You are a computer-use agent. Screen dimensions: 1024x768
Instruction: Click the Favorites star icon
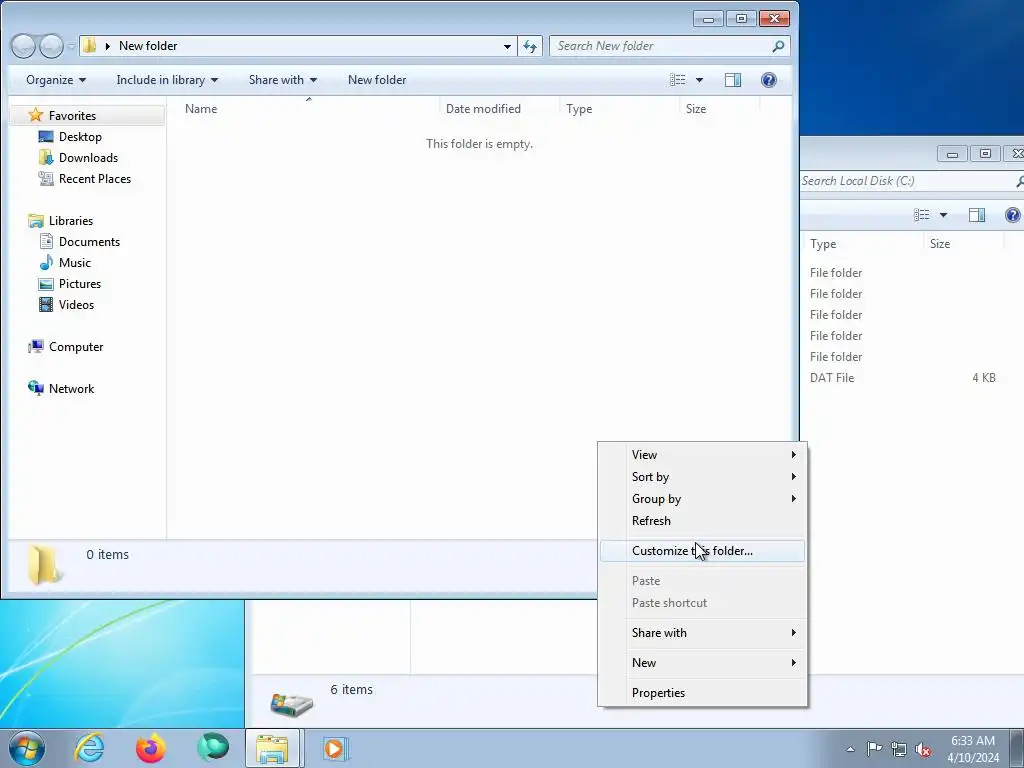pyautogui.click(x=35, y=116)
